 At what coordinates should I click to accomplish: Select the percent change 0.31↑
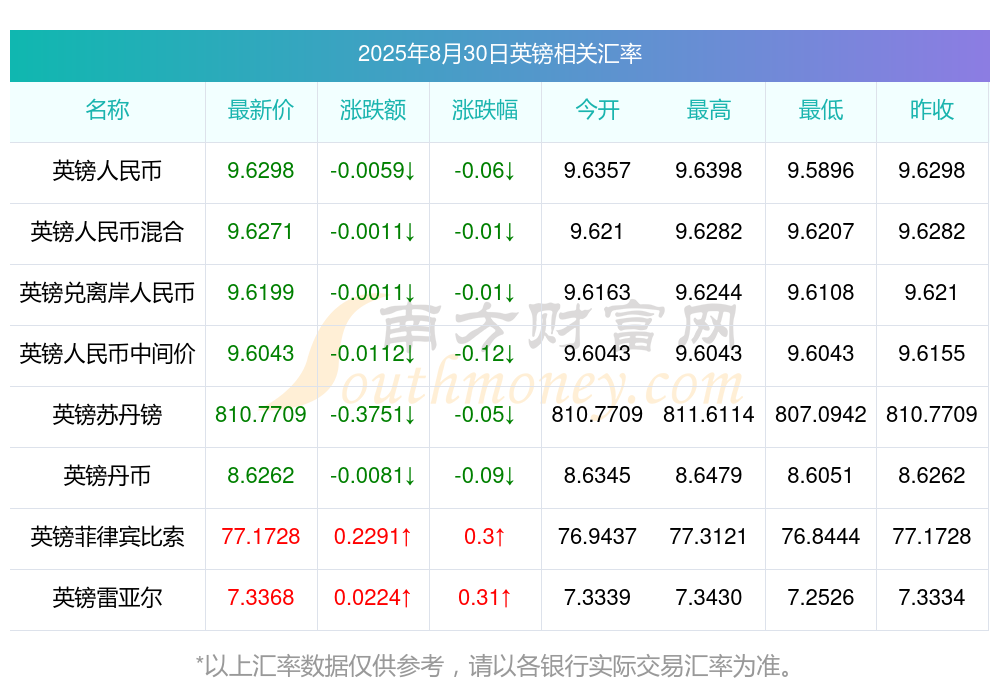tap(485, 597)
